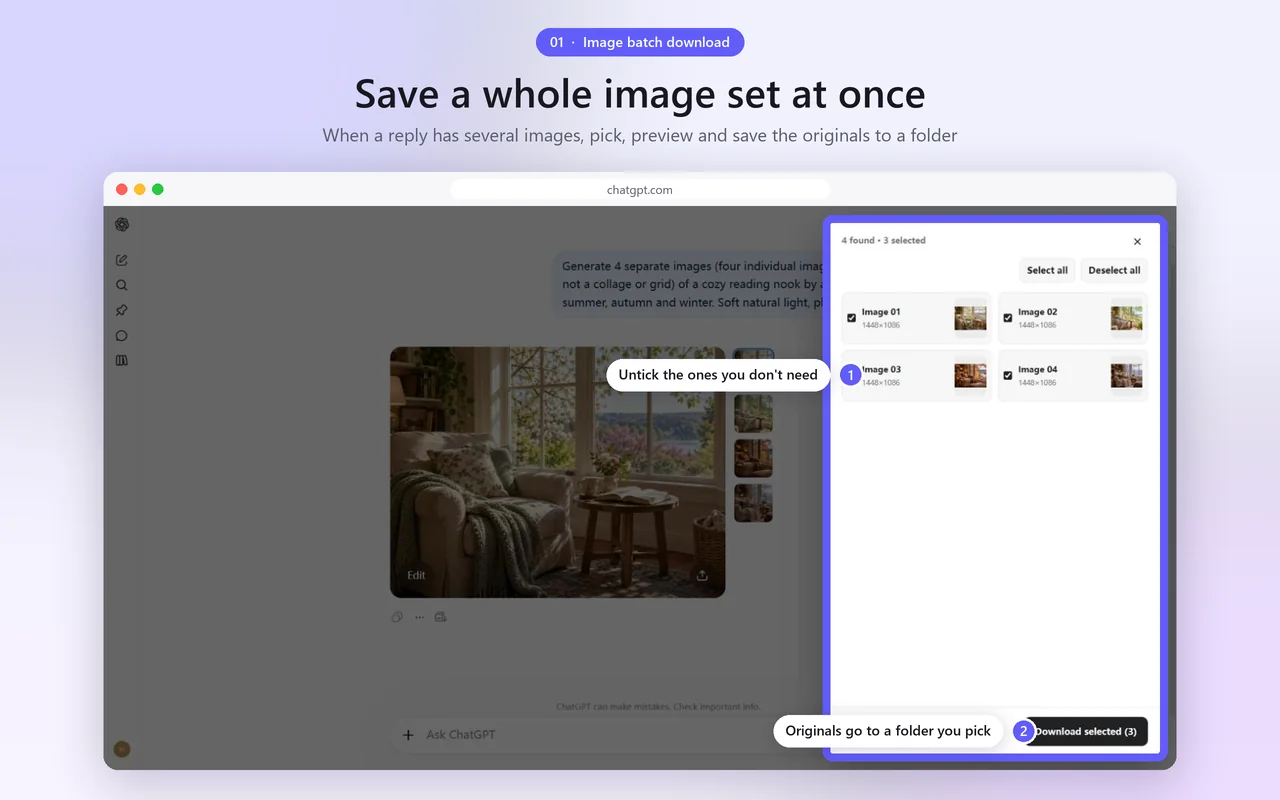This screenshot has width=1280, height=800.
Task: Click the "Image 01" label
Action: click(x=881, y=312)
